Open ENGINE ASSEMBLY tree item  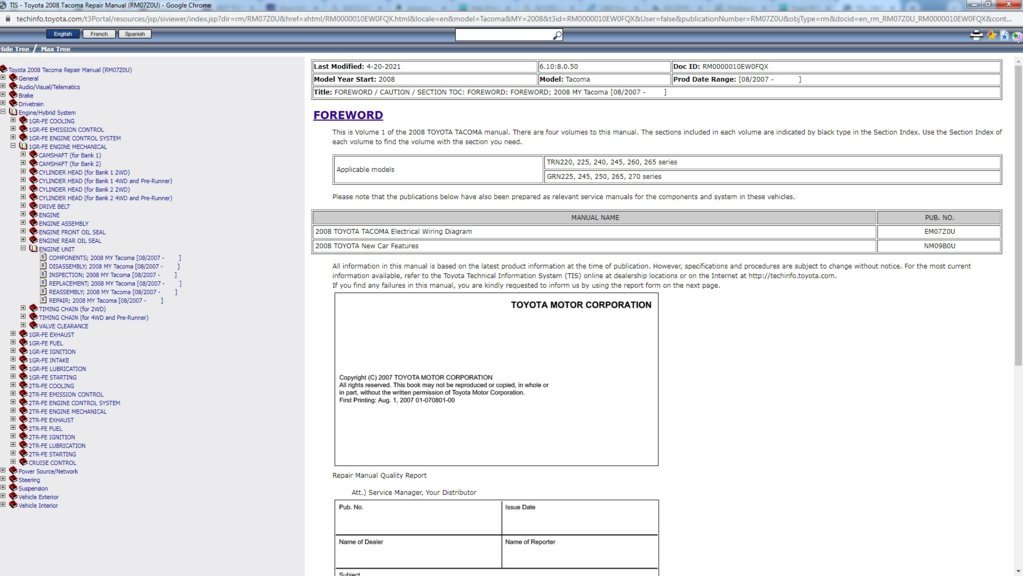63,223
